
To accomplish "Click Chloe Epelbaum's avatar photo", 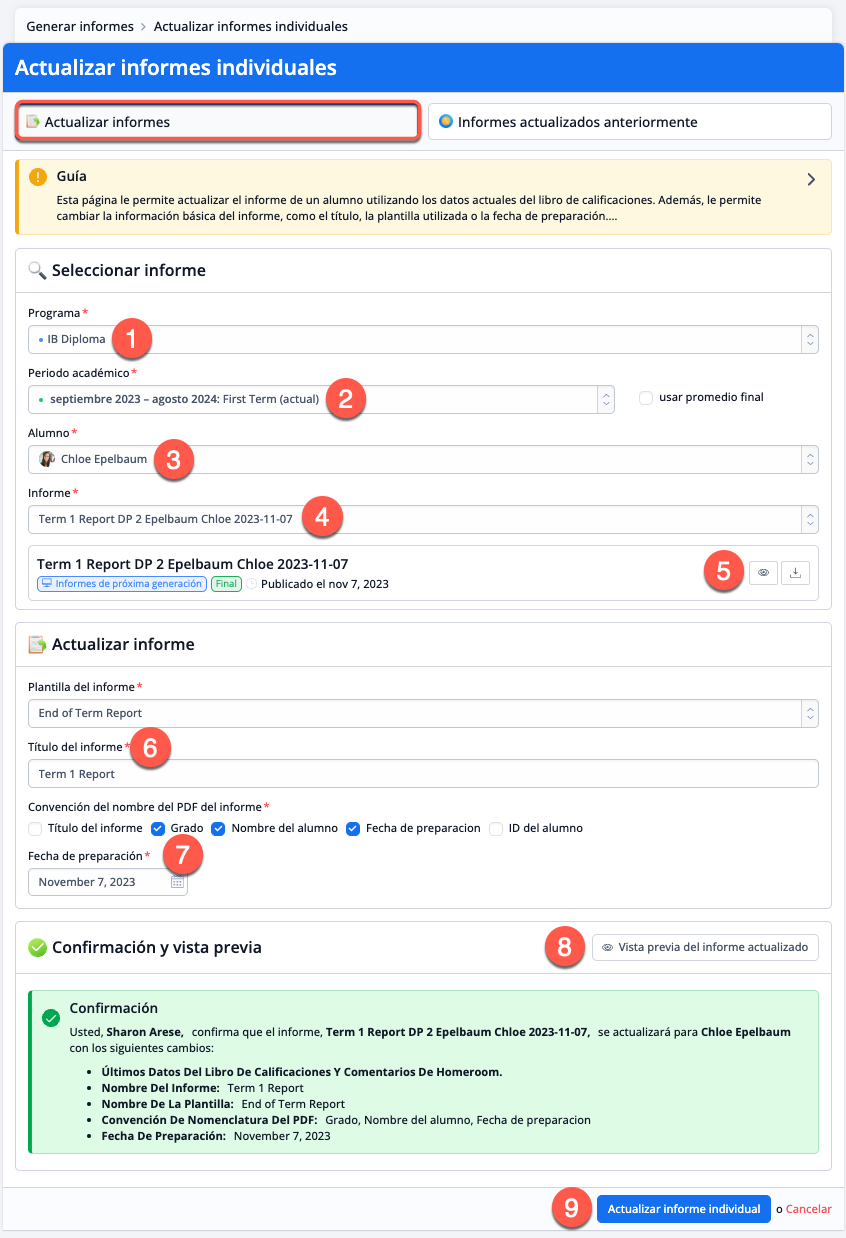I will pos(47,459).
